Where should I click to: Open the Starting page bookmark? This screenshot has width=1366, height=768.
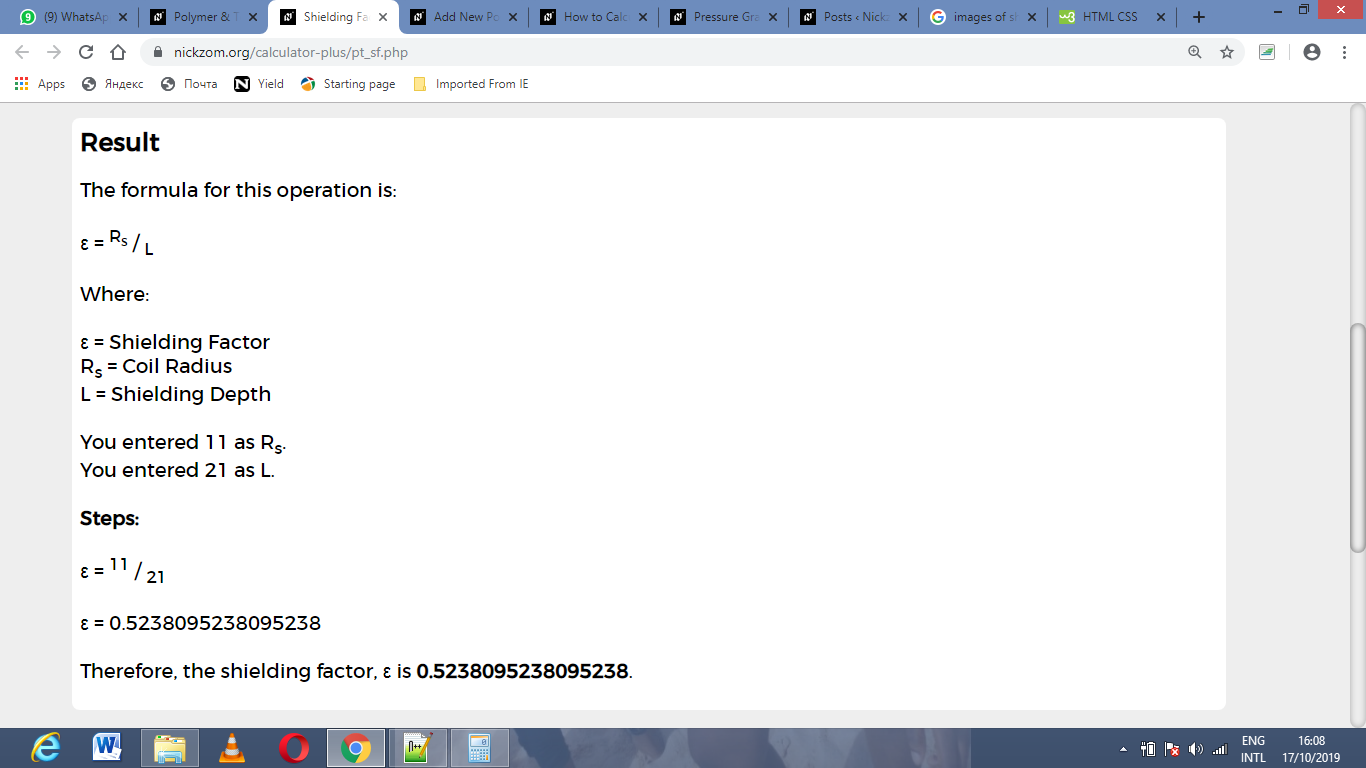tap(348, 84)
